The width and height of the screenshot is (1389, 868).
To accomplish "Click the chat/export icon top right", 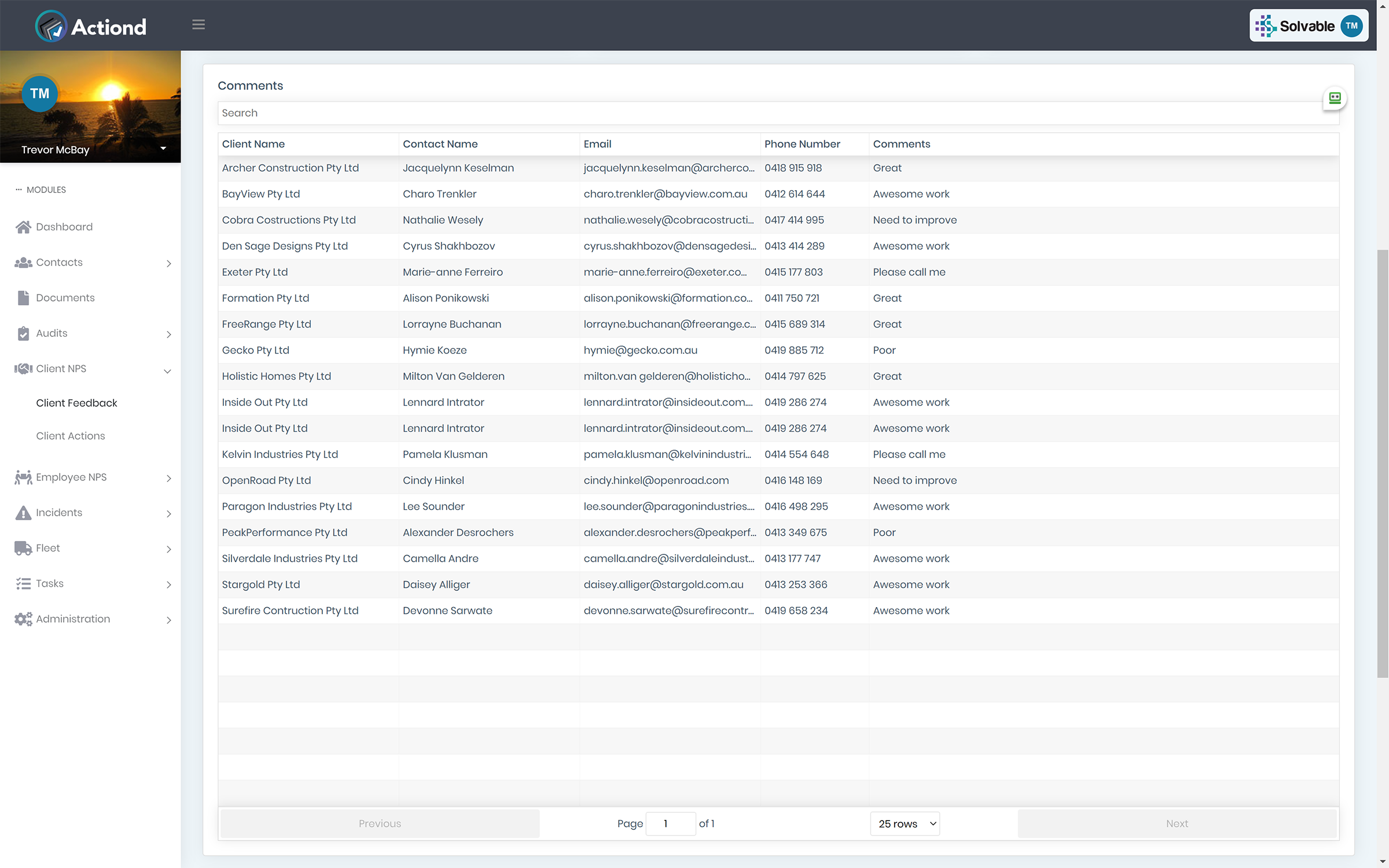I will coord(1335,99).
